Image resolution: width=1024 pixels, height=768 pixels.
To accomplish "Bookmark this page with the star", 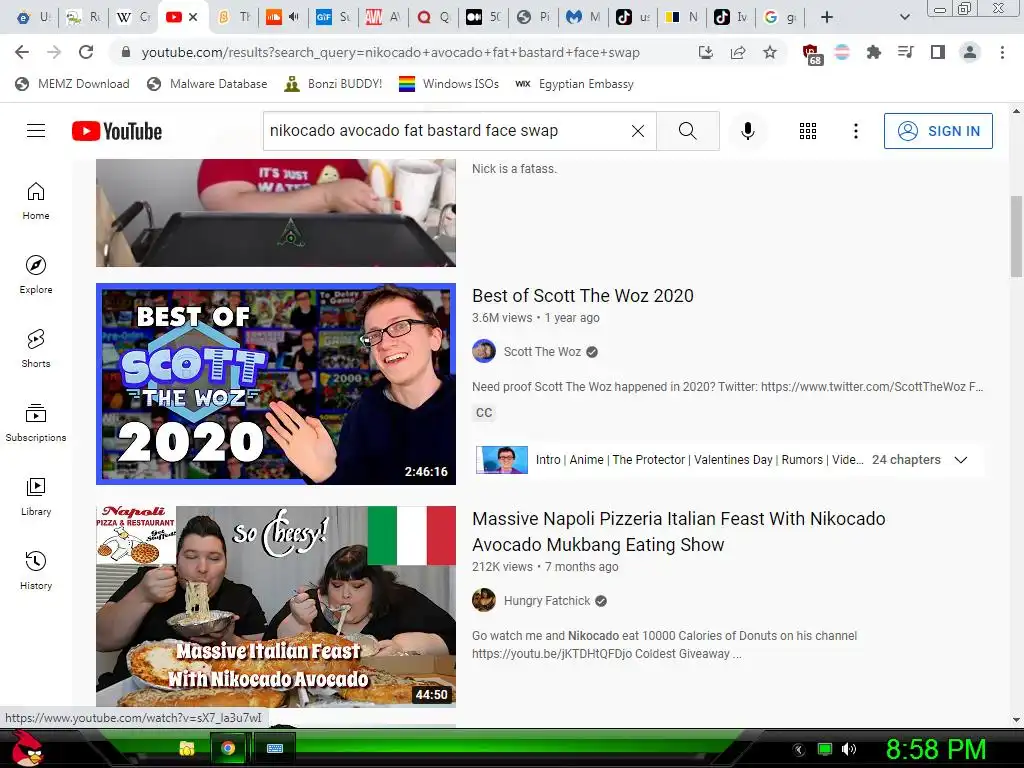I will tap(770, 52).
